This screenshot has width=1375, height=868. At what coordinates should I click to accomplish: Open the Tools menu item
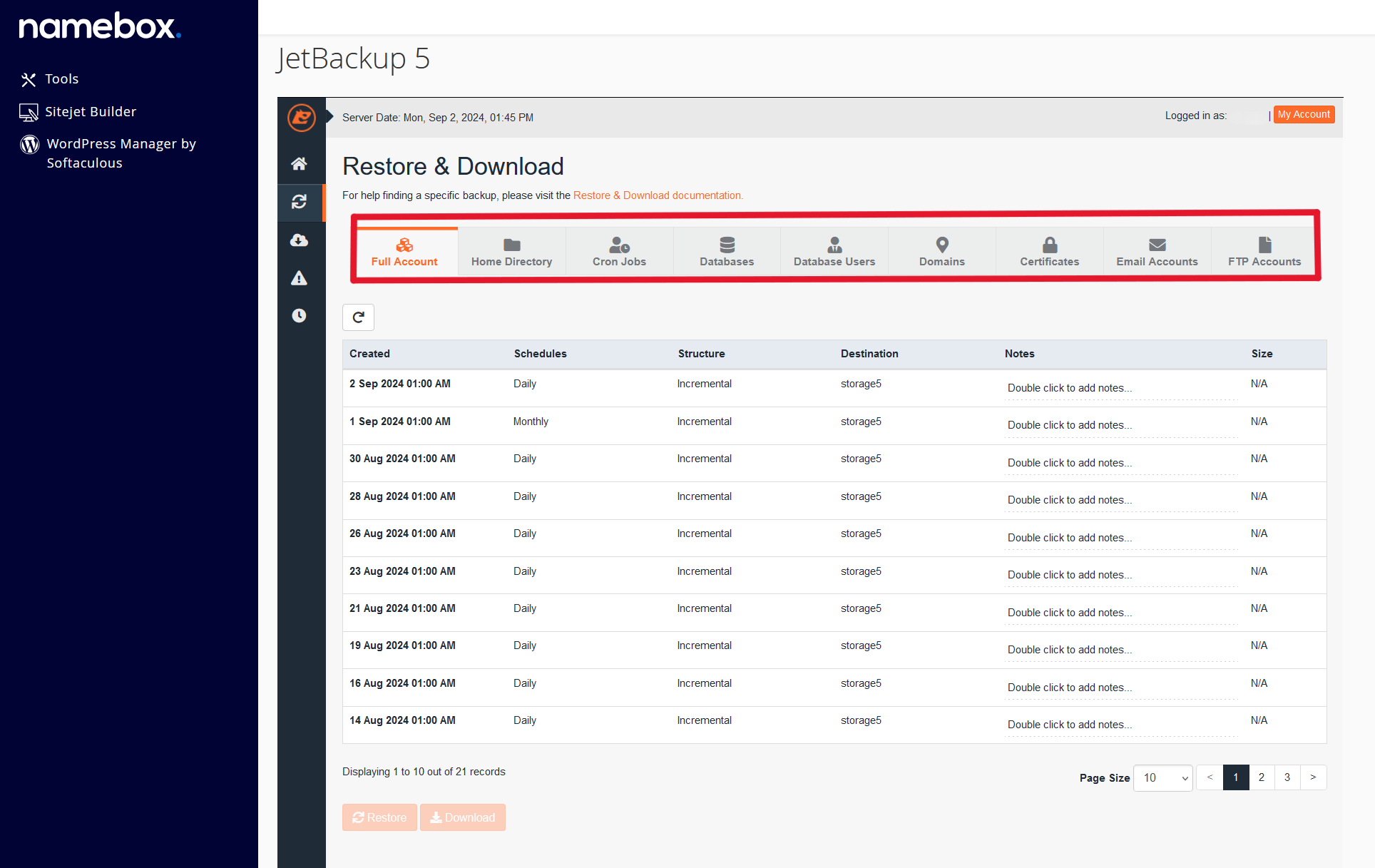click(61, 79)
